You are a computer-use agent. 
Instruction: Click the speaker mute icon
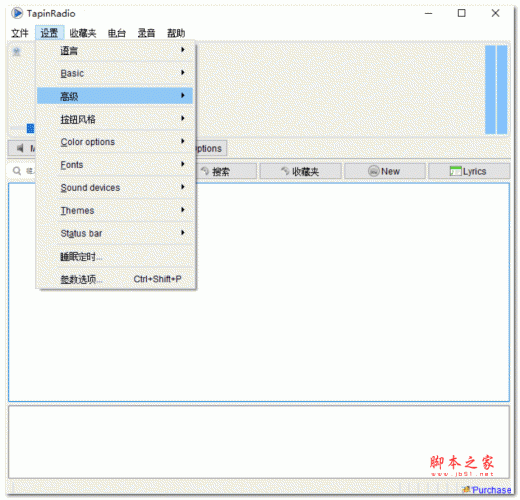click(x=20, y=148)
